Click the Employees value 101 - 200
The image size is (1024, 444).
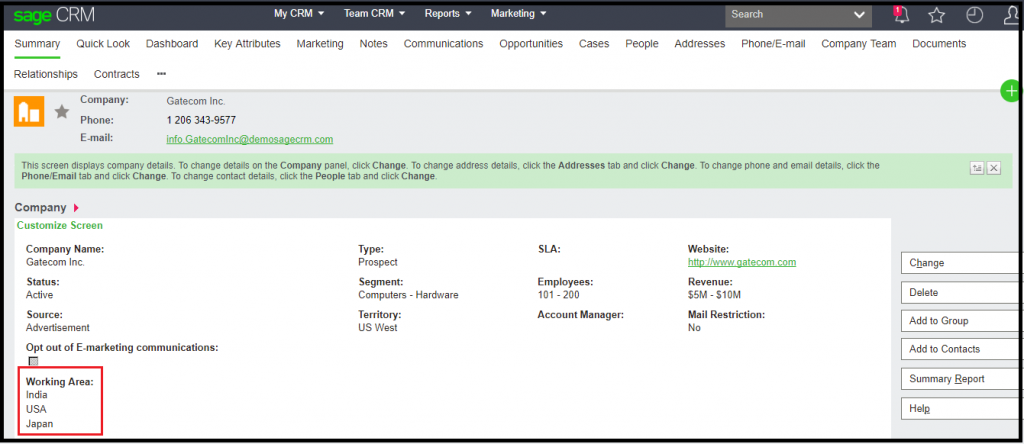coord(559,294)
